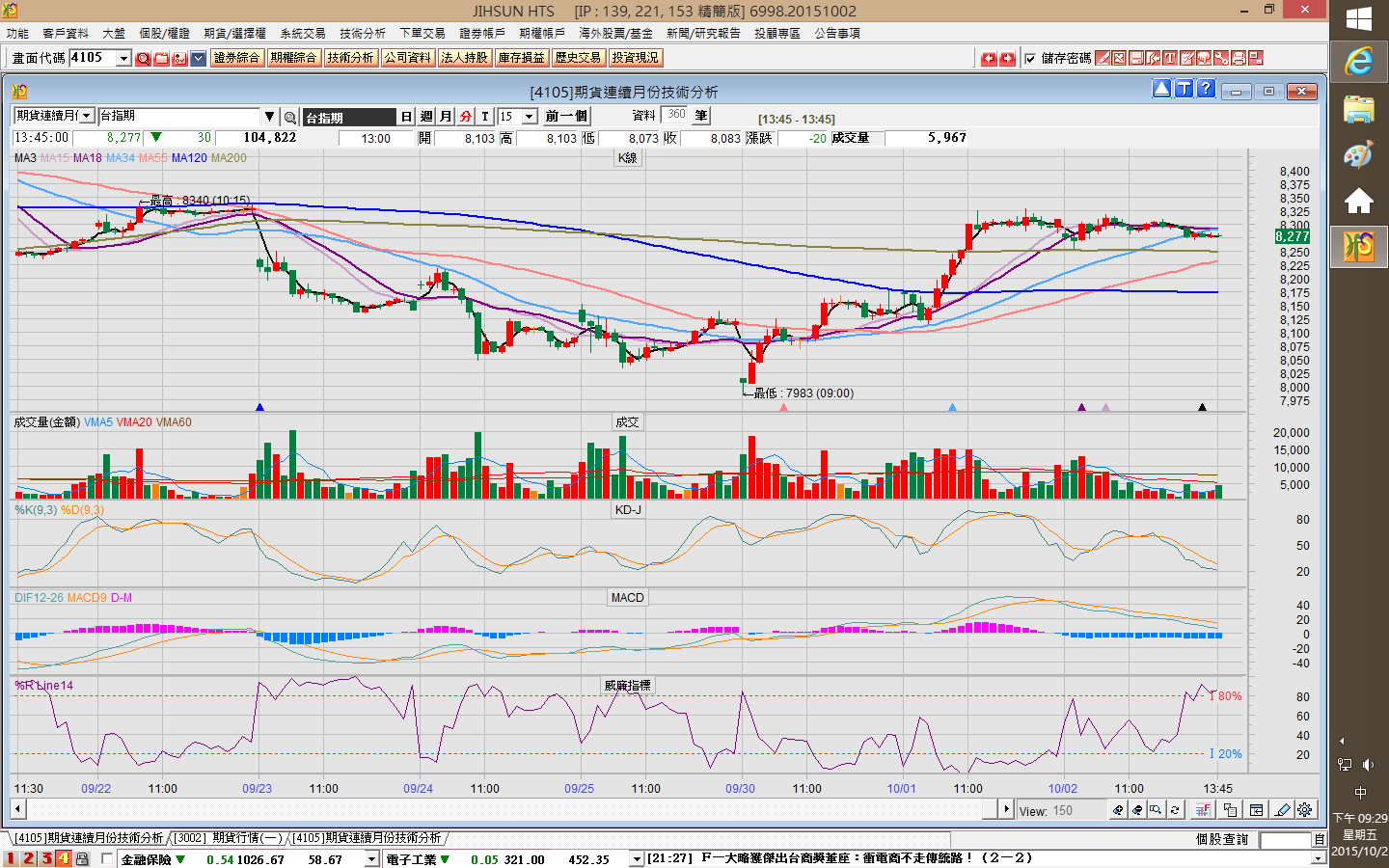The width and height of the screenshot is (1389, 868).
Task: Toggle the 筆 button next to 360
Action: pyautogui.click(x=701, y=116)
